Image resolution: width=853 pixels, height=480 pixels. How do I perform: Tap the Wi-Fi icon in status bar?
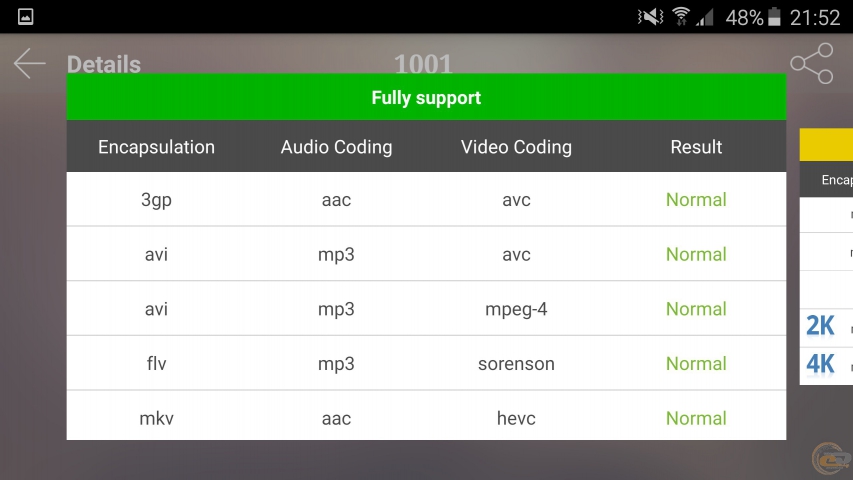coord(681,17)
